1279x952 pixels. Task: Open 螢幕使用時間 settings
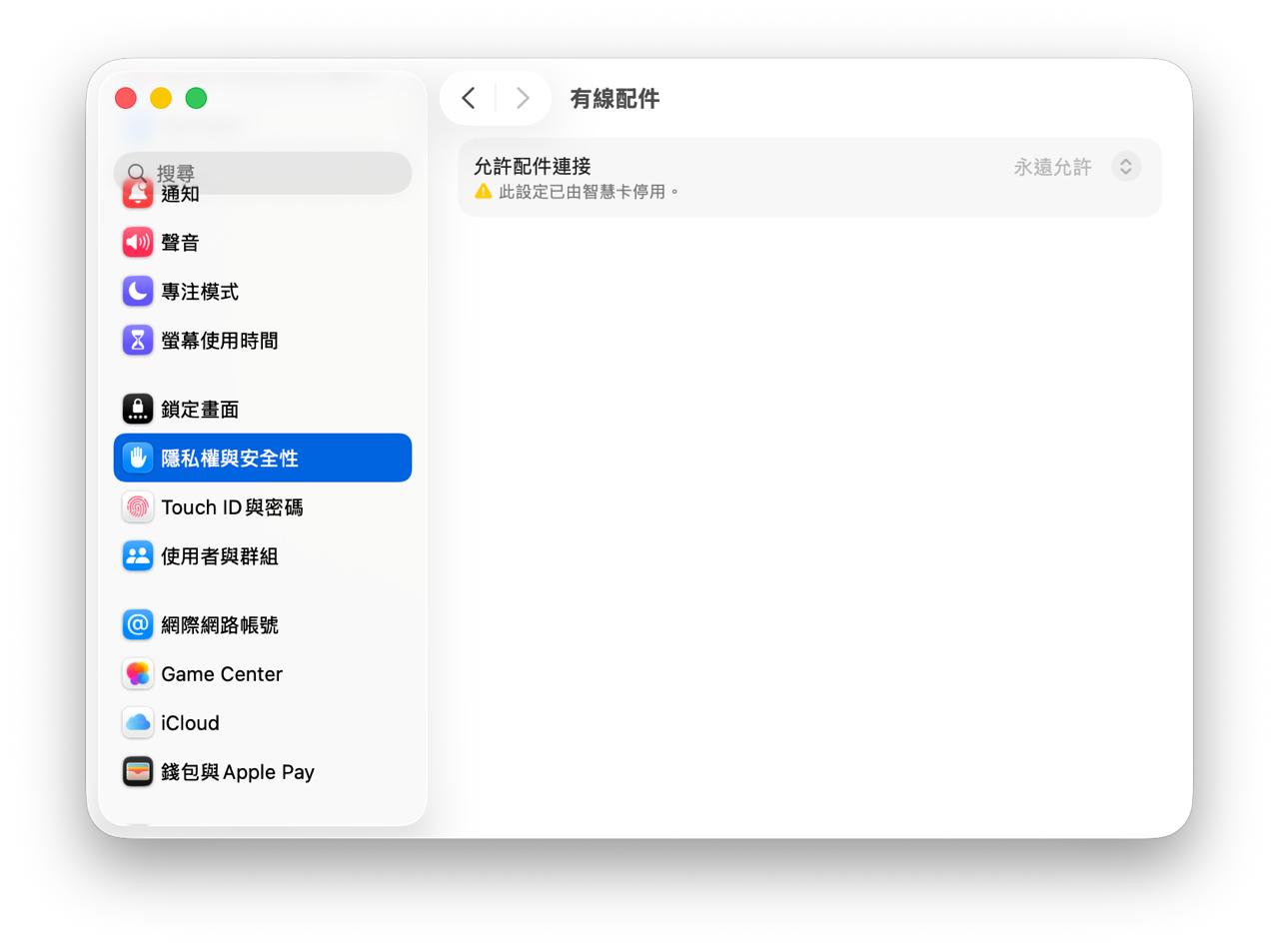point(263,340)
